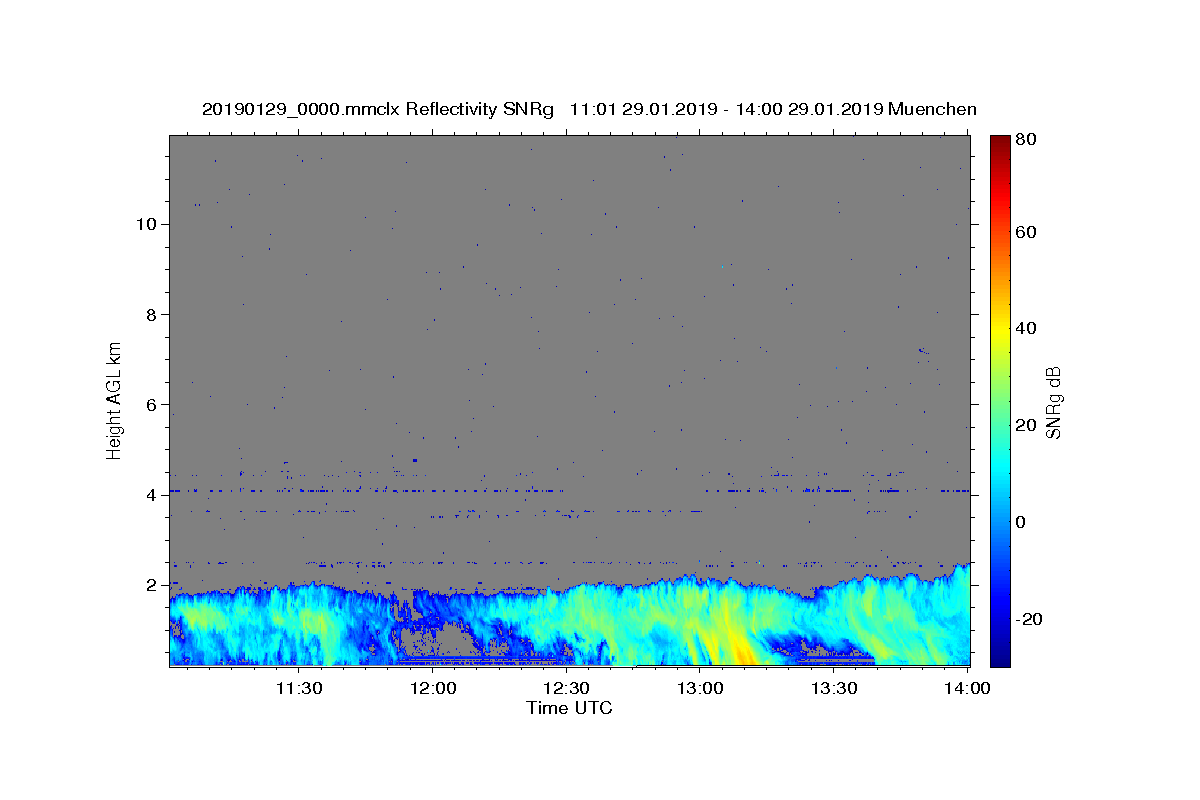Click the 11:30 time tick label
1200x800 pixels.
(298, 688)
